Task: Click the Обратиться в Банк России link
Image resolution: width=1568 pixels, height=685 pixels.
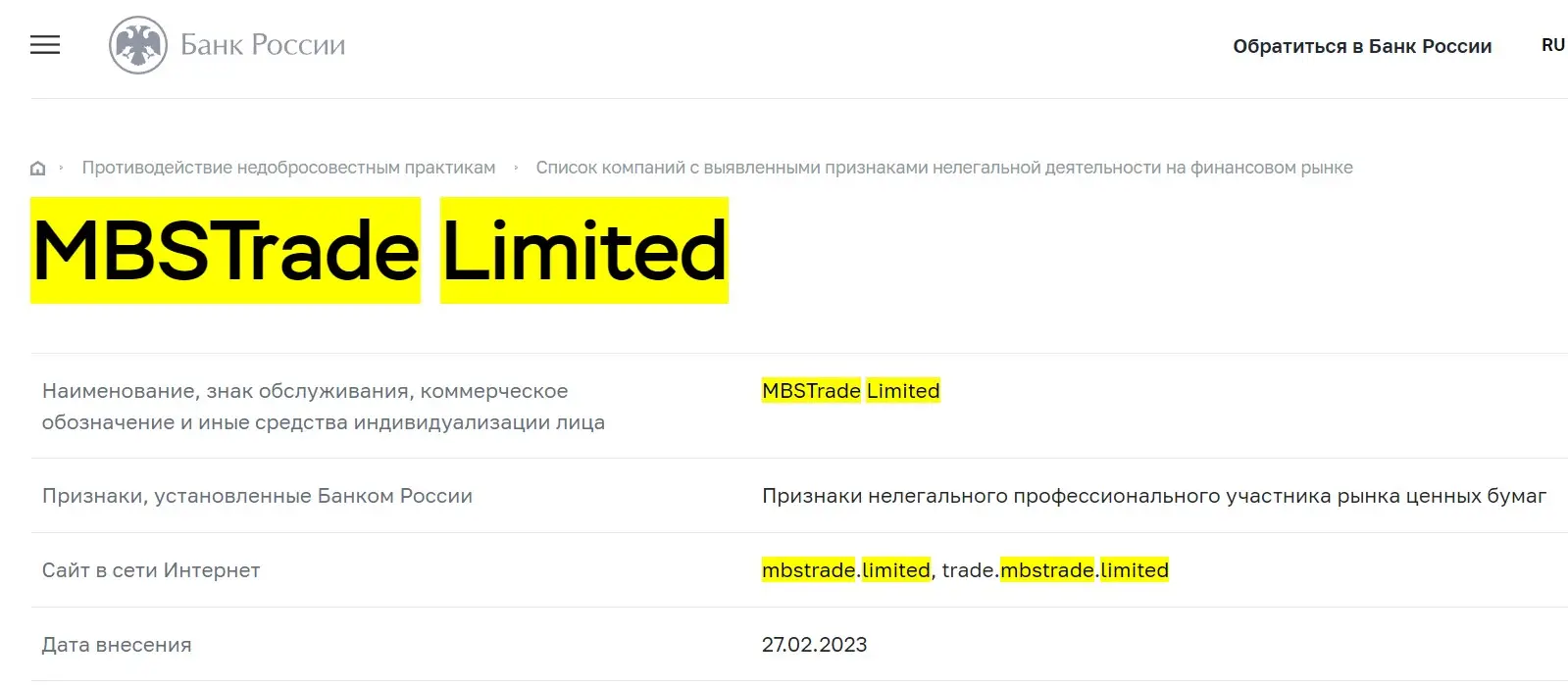Action: pos(1363,45)
